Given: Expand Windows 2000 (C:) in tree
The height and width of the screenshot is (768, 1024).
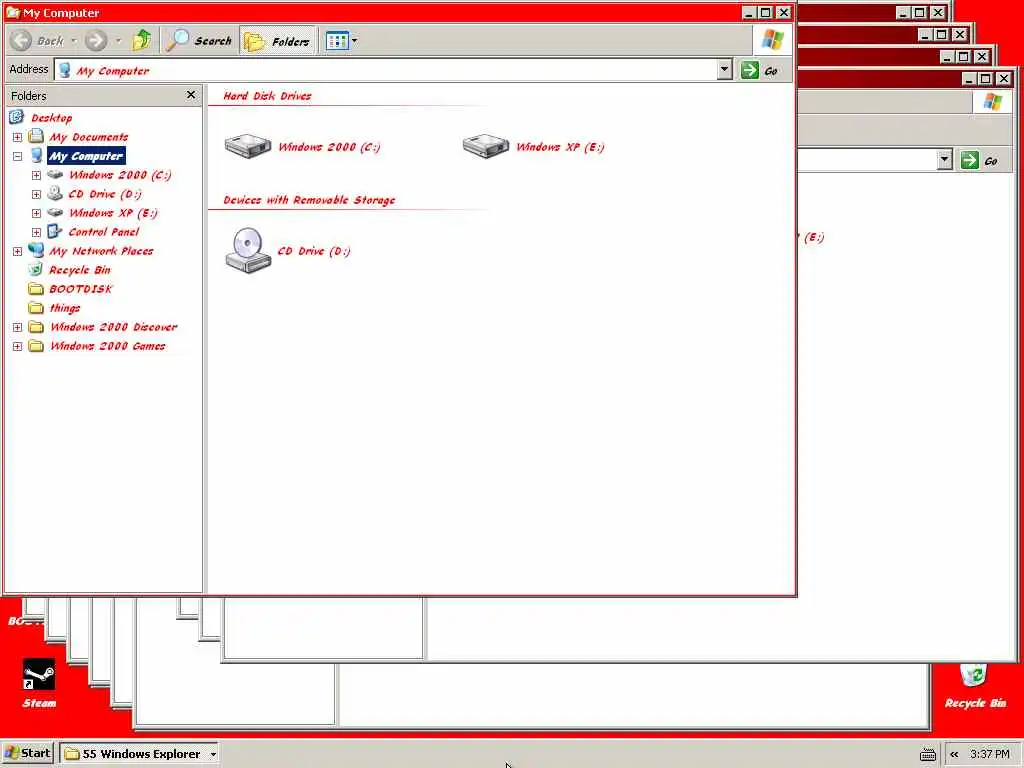Looking at the screenshot, I should pyautogui.click(x=37, y=175).
